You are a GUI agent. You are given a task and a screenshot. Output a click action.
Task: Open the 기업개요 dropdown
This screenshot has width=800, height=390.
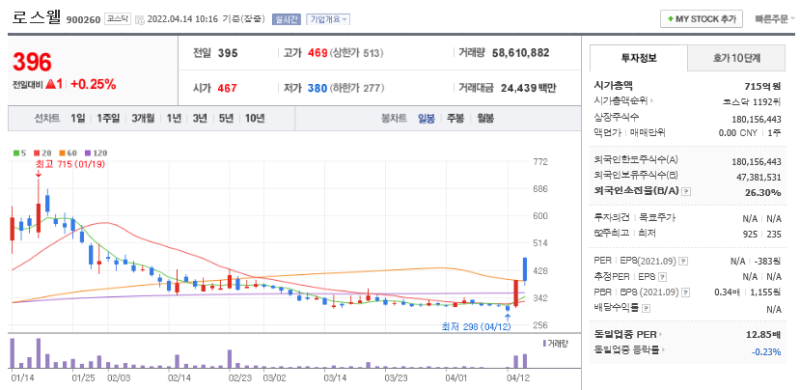click(x=328, y=19)
